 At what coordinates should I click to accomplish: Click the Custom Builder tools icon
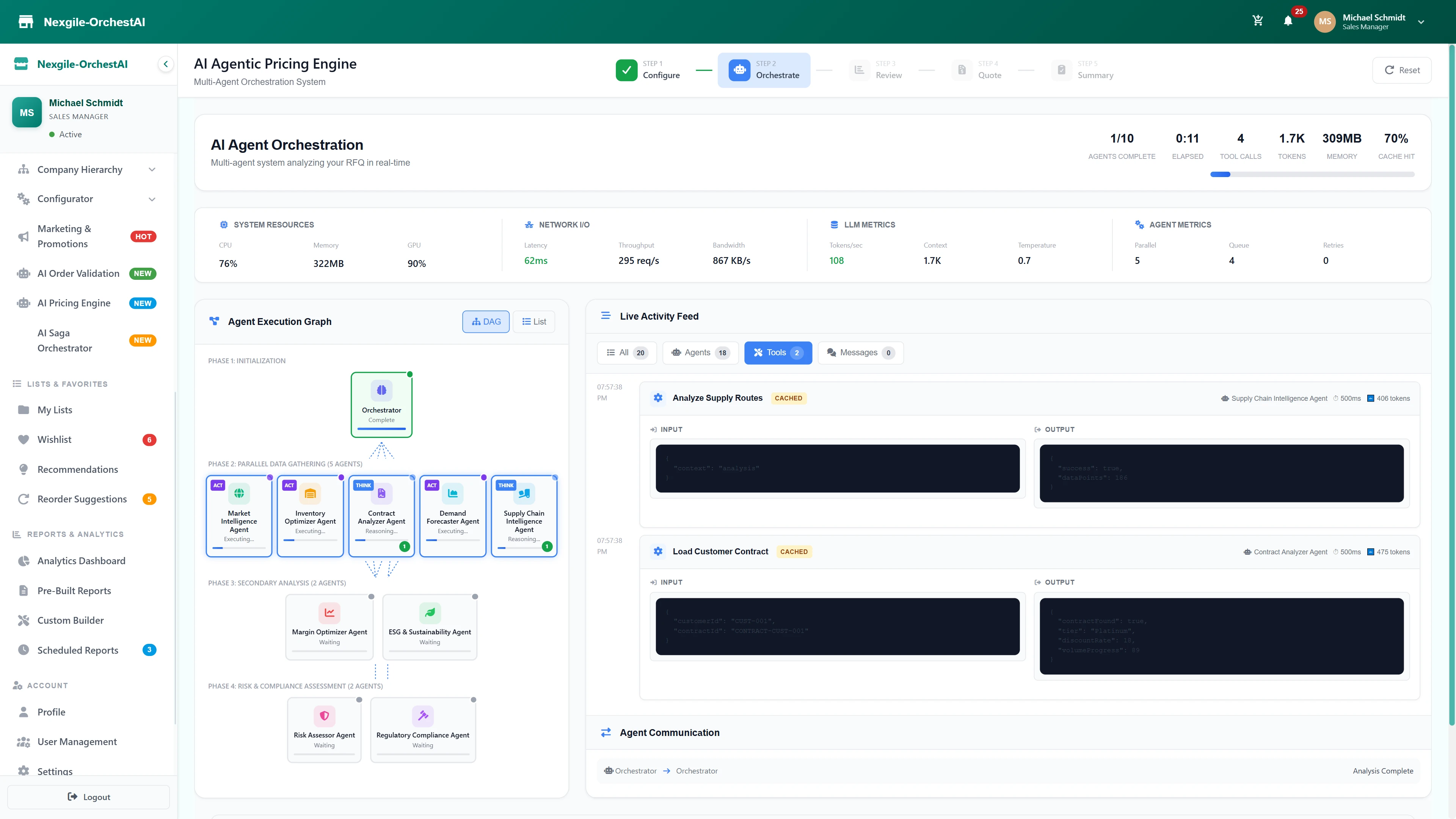click(23, 620)
